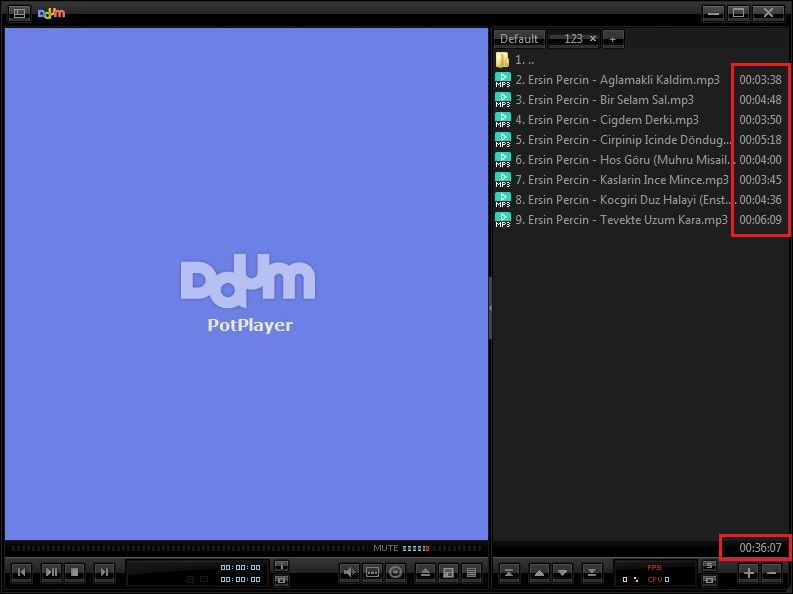793x594 pixels.
Task: Click the folder icon of entry 1
Action: [x=502, y=60]
